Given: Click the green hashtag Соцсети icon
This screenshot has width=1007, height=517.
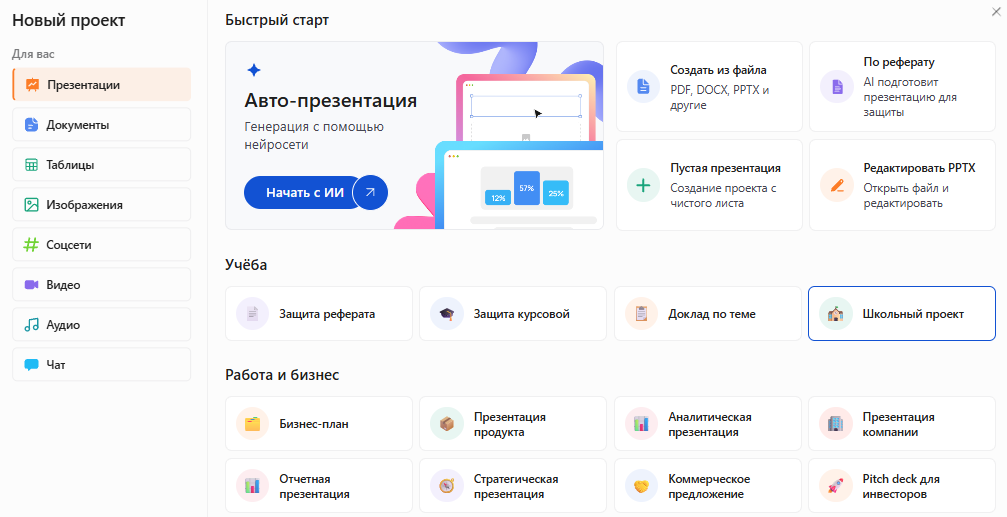Looking at the screenshot, I should pos(31,245).
